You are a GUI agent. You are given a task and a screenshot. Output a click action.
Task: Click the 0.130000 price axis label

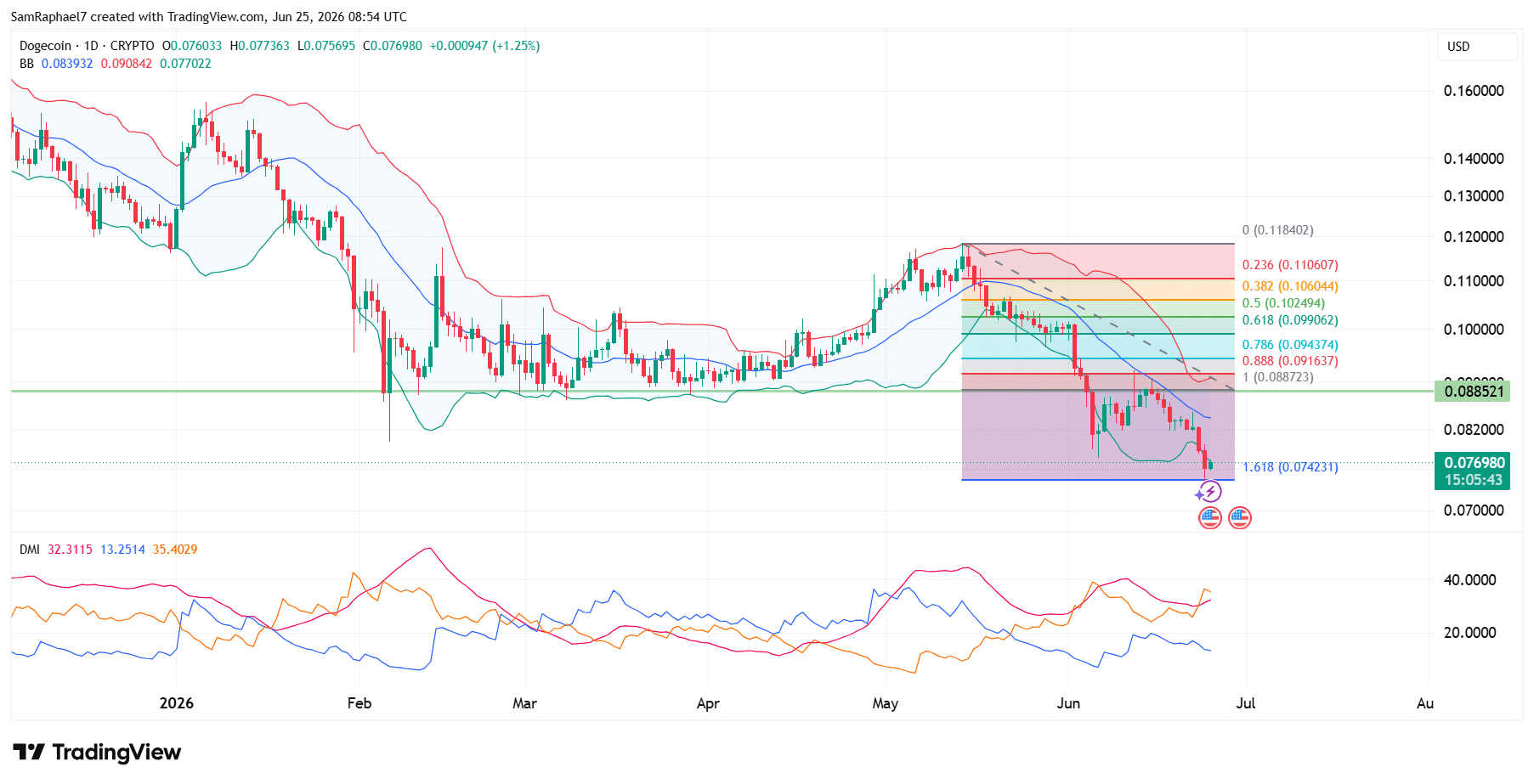coord(1474,196)
